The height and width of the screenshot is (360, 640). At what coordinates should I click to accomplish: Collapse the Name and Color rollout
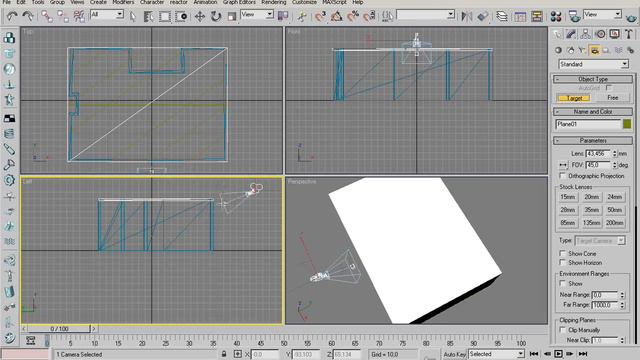click(x=593, y=111)
